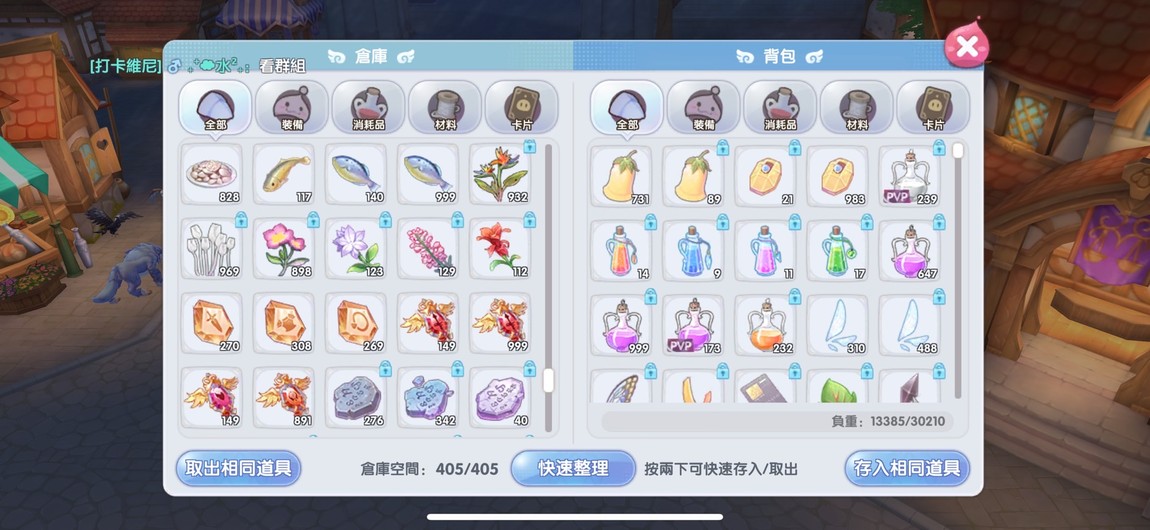Select green potion bottle with 17

click(x=838, y=251)
